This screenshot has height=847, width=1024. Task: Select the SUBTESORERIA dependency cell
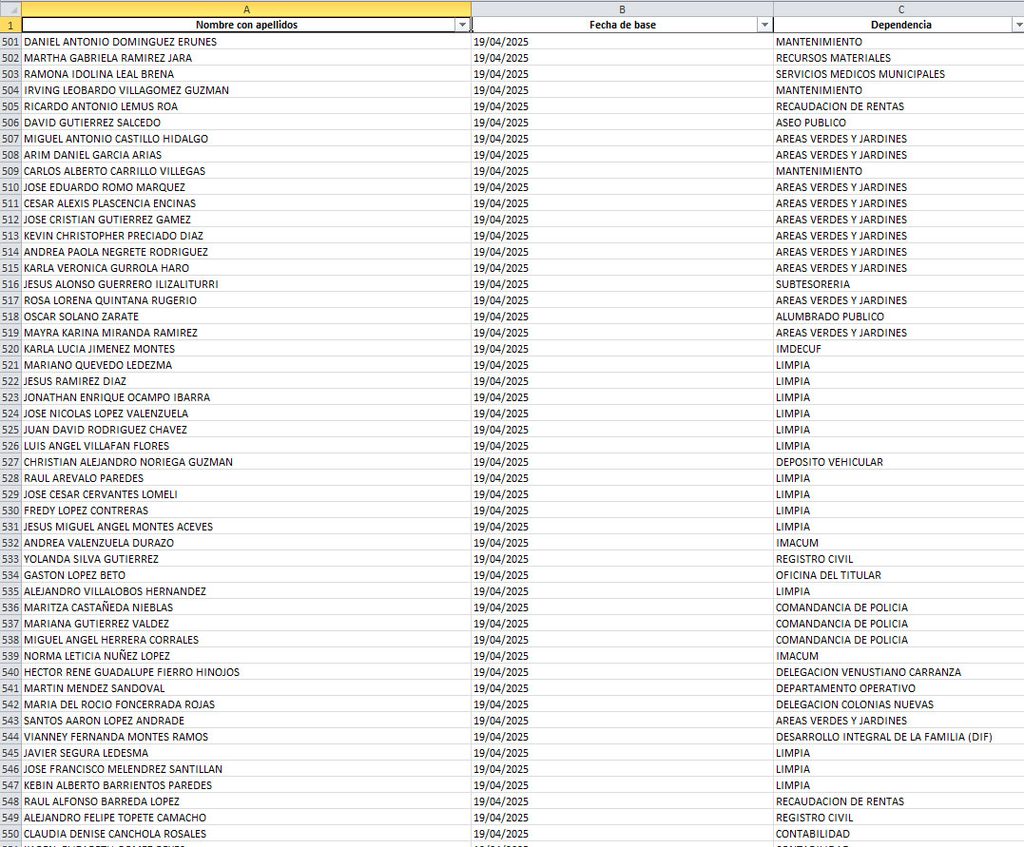(x=899, y=284)
